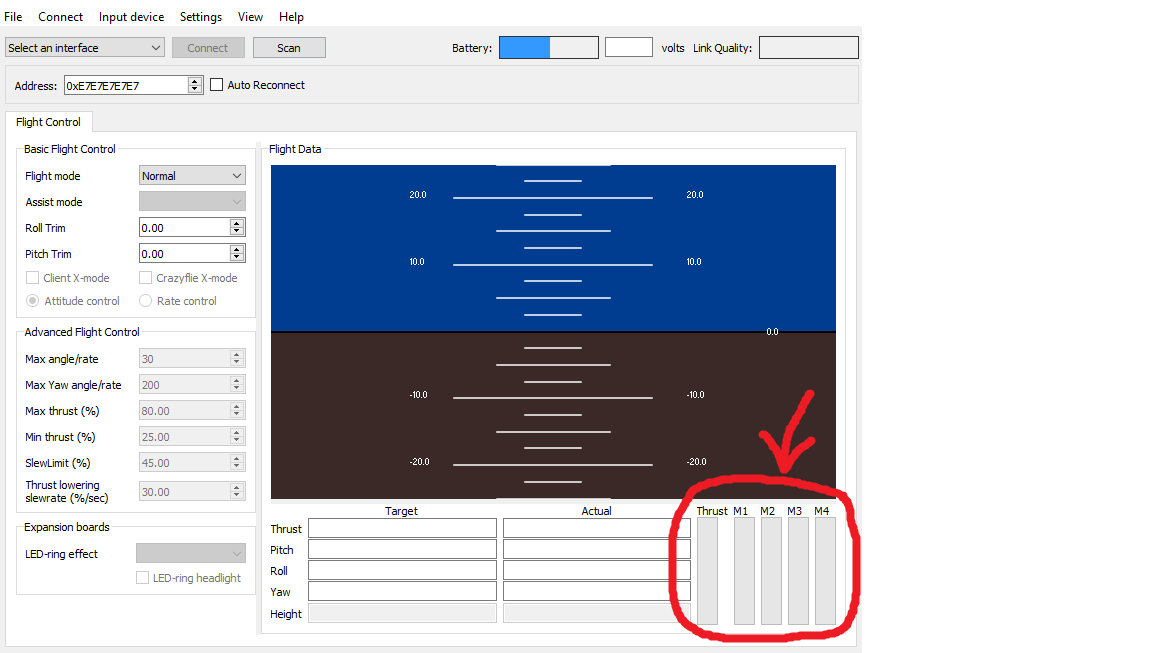Expand the Select an interface dropdown

tap(84, 48)
